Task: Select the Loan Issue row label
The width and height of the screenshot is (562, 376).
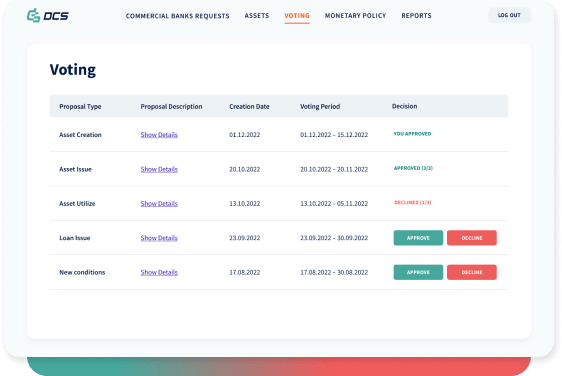Action: click(75, 238)
